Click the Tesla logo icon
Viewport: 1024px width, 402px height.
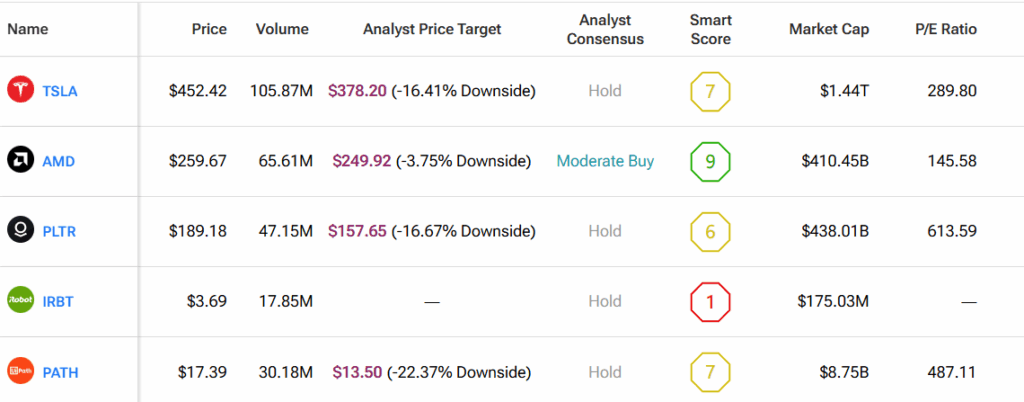[x=20, y=90]
